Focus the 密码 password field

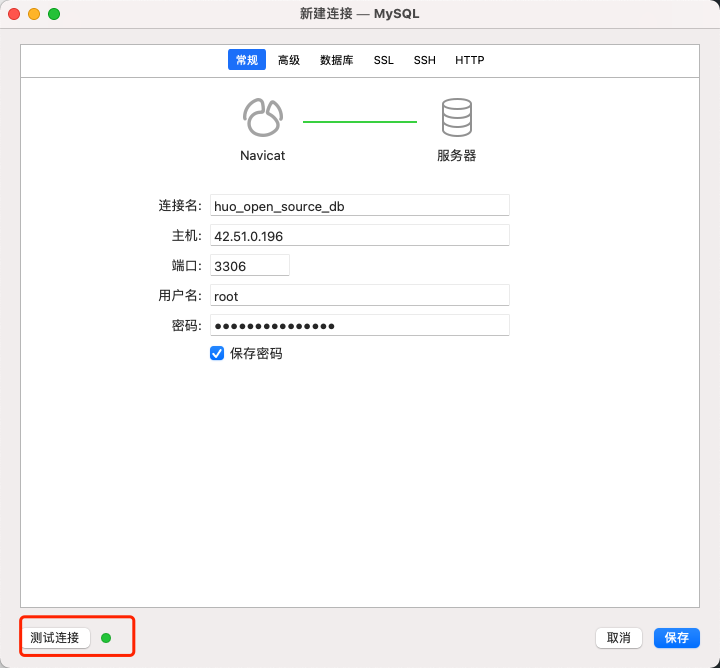pyautogui.click(x=360, y=325)
